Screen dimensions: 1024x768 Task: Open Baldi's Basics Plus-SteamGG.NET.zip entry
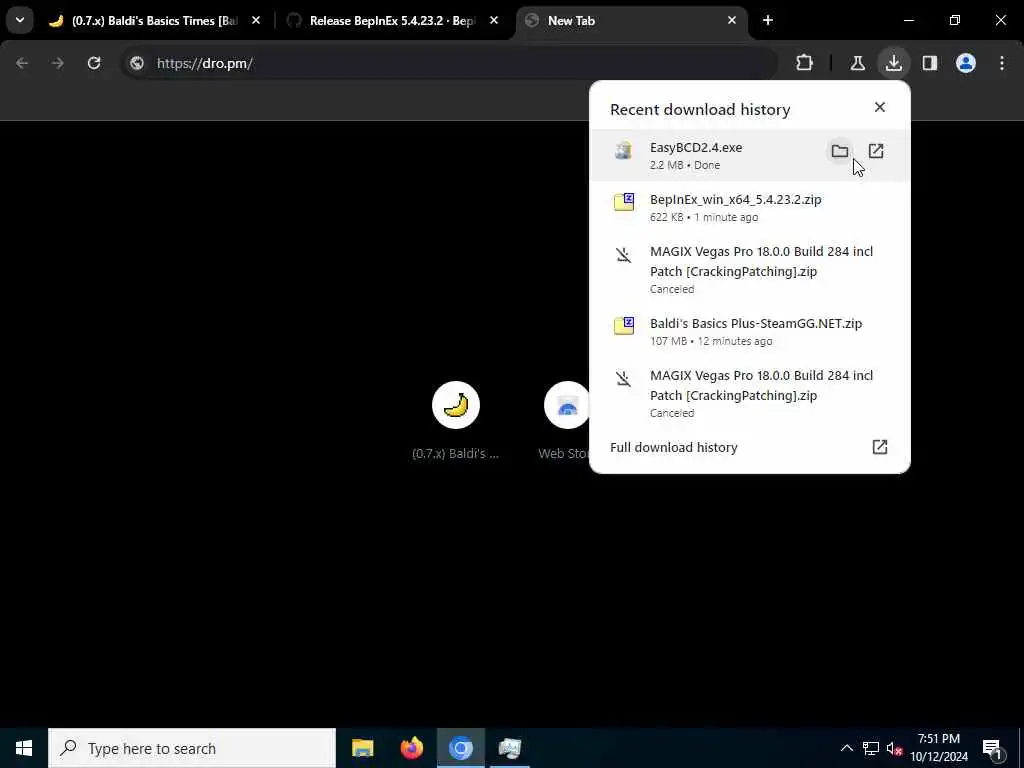tap(750, 332)
